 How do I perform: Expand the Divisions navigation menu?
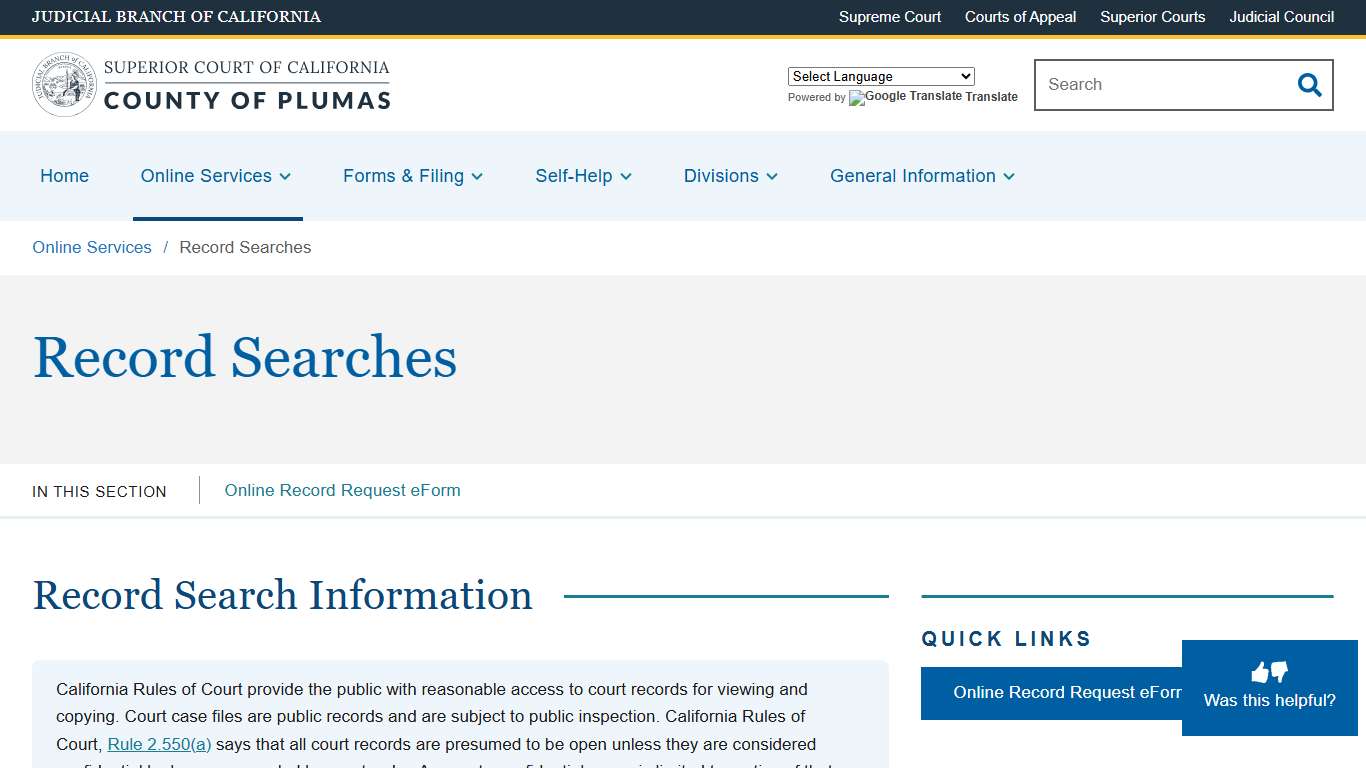click(x=730, y=176)
